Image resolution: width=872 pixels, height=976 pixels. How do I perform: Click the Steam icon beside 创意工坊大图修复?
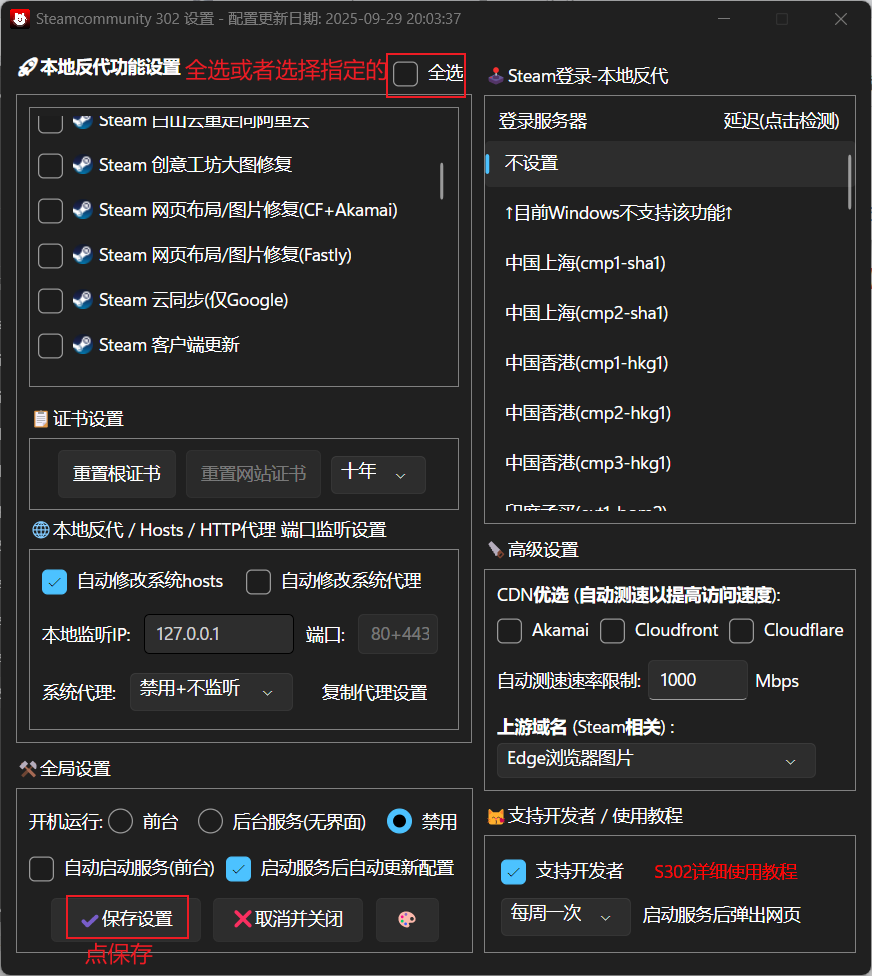pyautogui.click(x=81, y=165)
